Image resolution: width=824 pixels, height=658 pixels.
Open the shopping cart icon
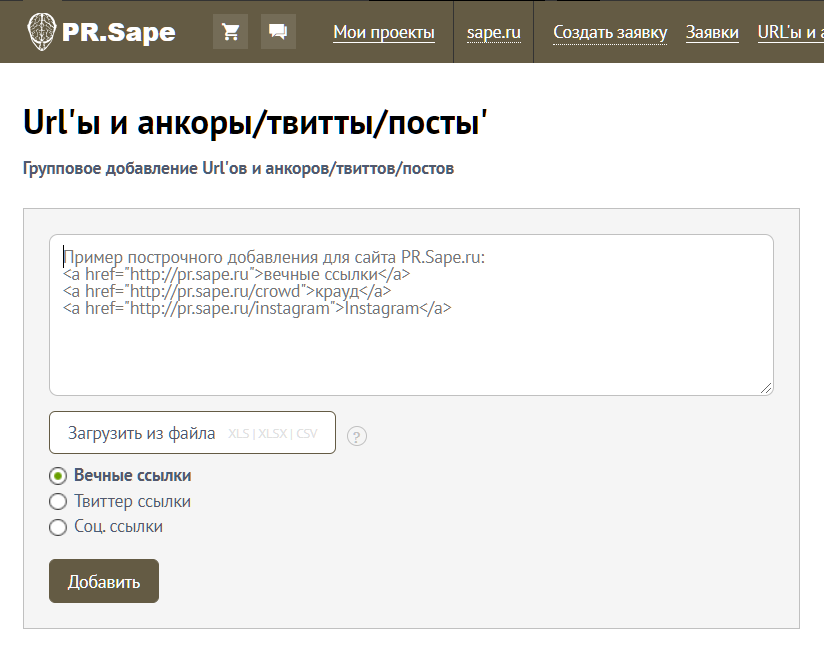[x=230, y=32]
